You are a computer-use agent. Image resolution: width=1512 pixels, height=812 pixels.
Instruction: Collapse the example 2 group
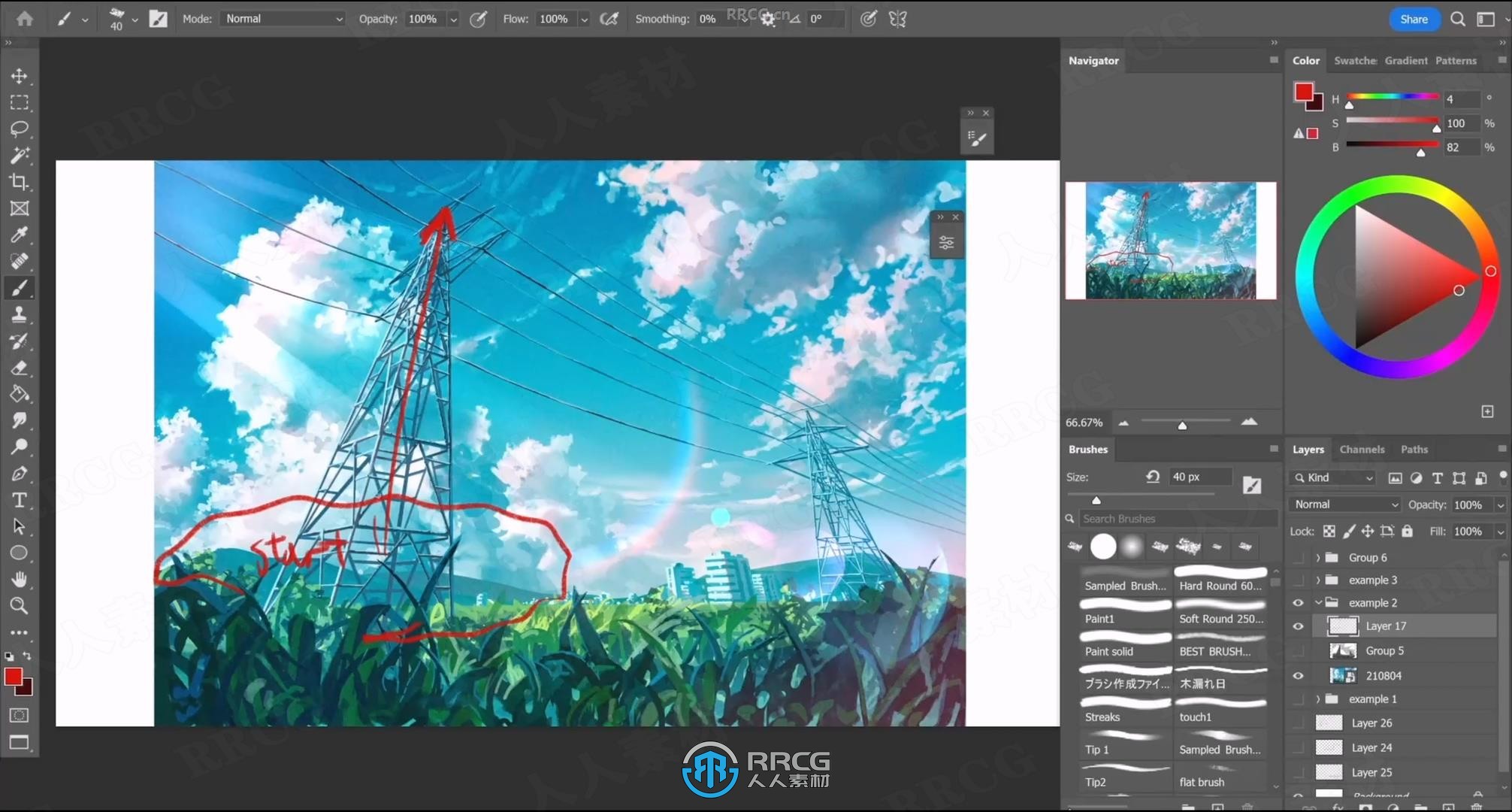[x=1318, y=603]
